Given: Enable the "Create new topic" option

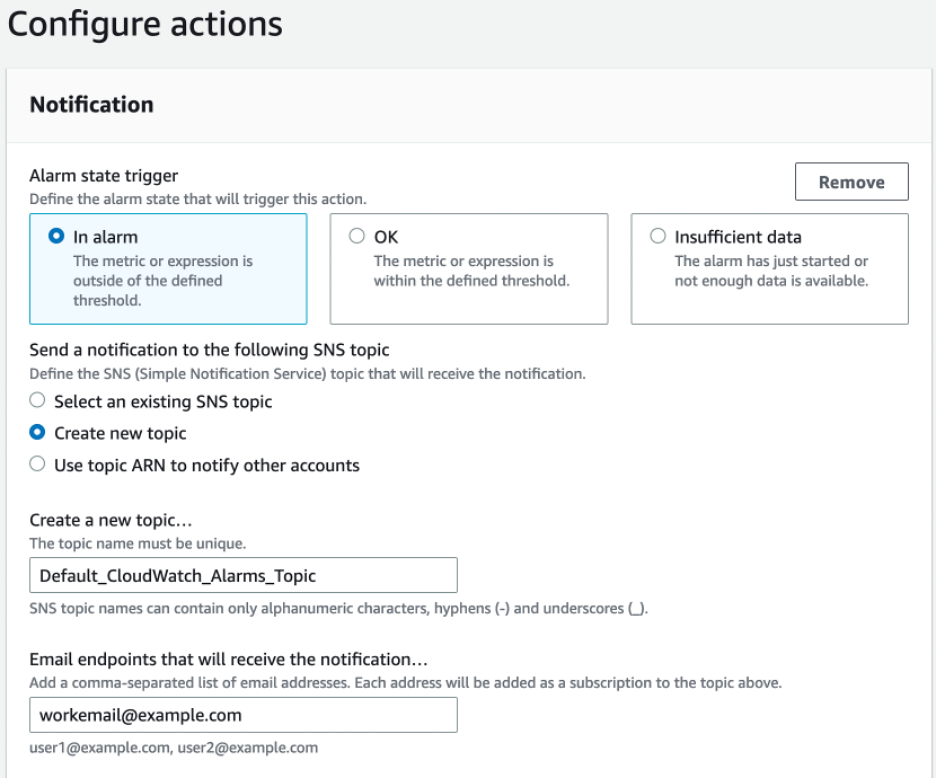Looking at the screenshot, I should [x=37, y=432].
